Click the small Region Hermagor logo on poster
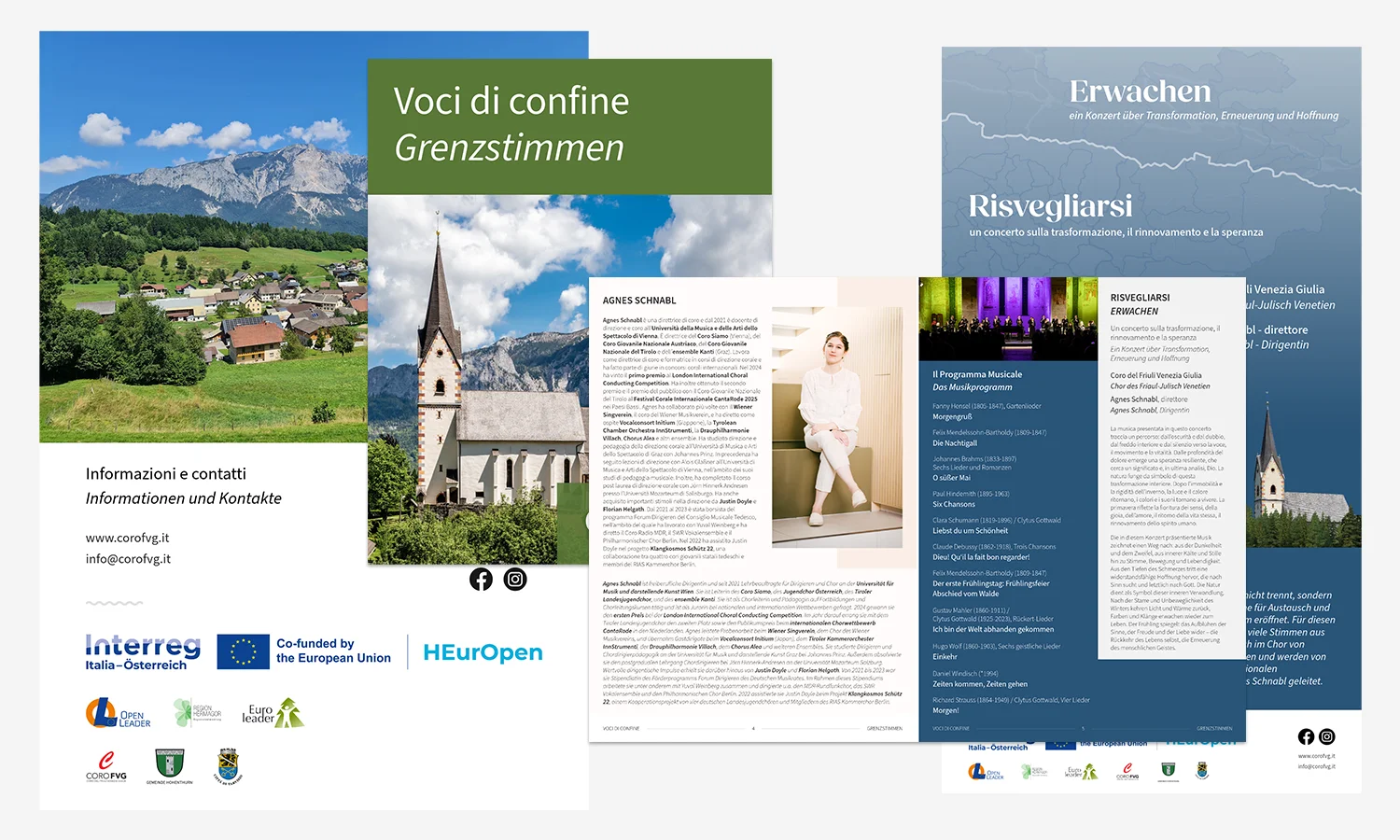This screenshot has height=840, width=1400. point(1033,772)
